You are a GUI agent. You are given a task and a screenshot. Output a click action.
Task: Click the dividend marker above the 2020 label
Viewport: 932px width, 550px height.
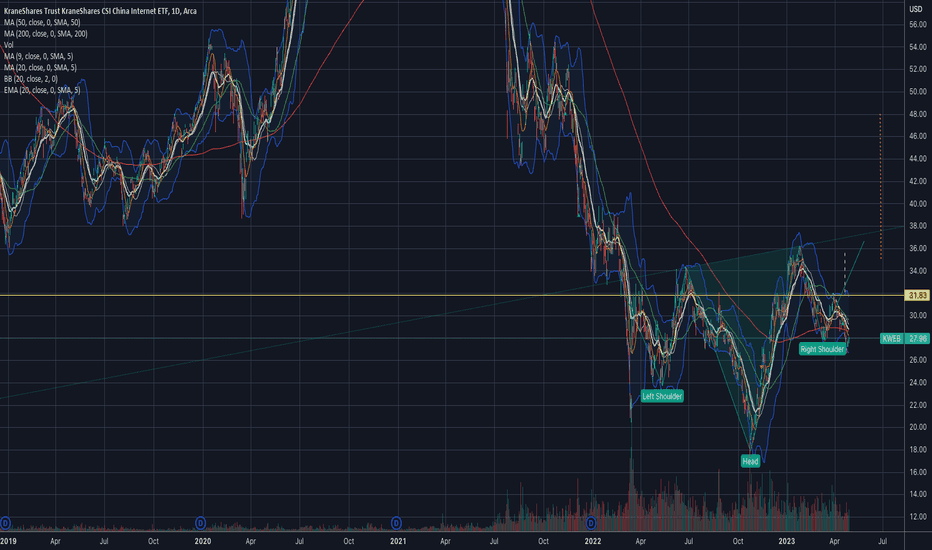201,523
